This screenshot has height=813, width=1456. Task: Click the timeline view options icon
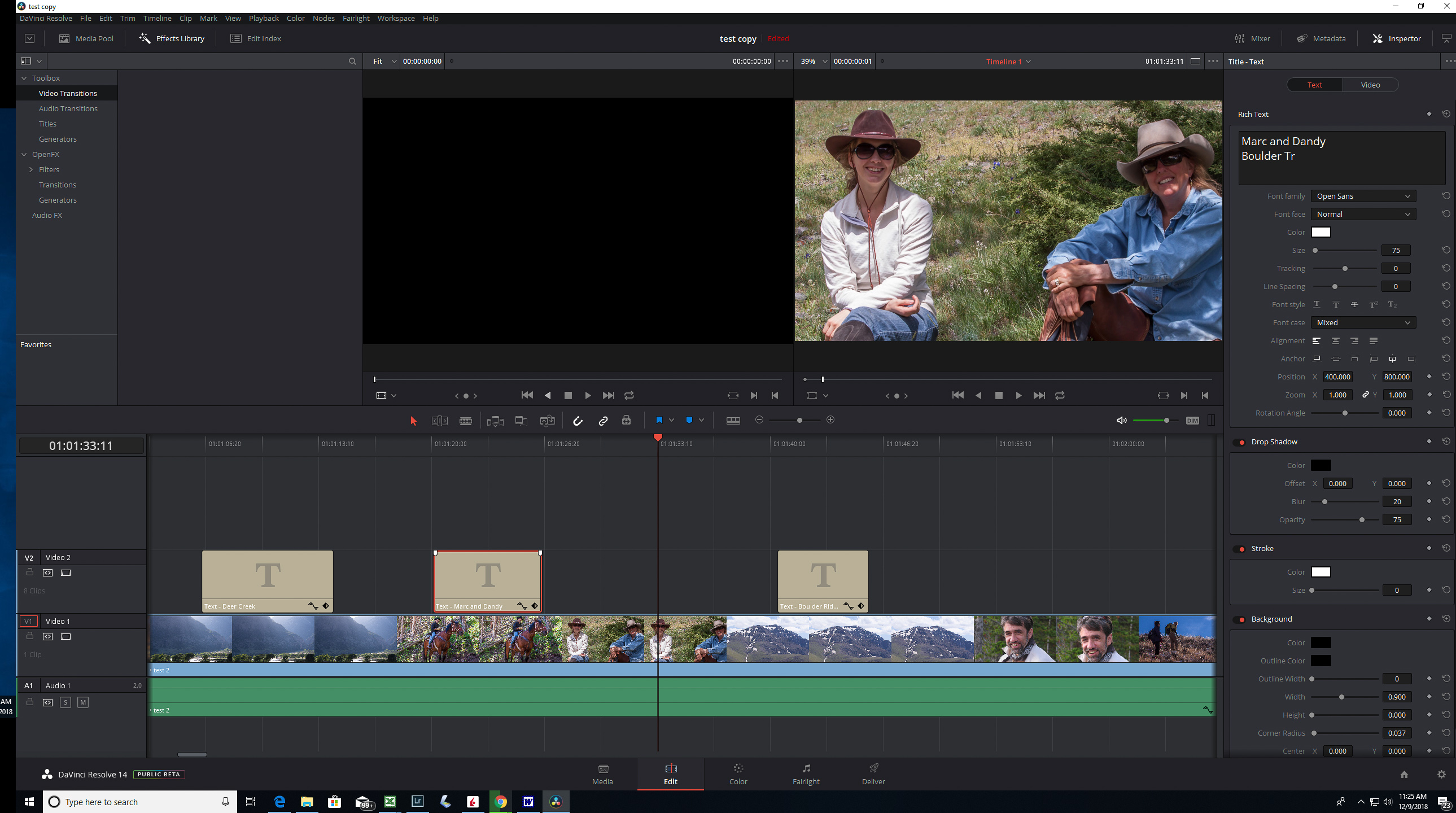pos(733,420)
